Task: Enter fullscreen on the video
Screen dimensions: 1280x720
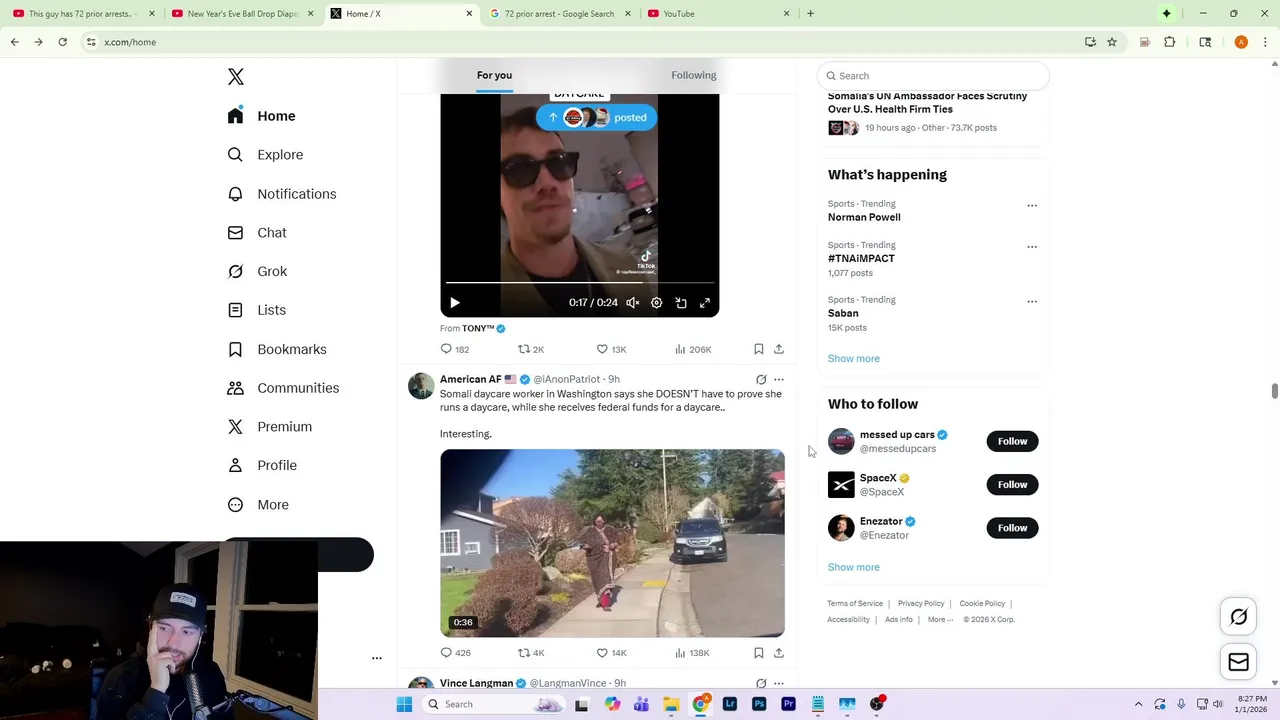Action: (x=705, y=303)
